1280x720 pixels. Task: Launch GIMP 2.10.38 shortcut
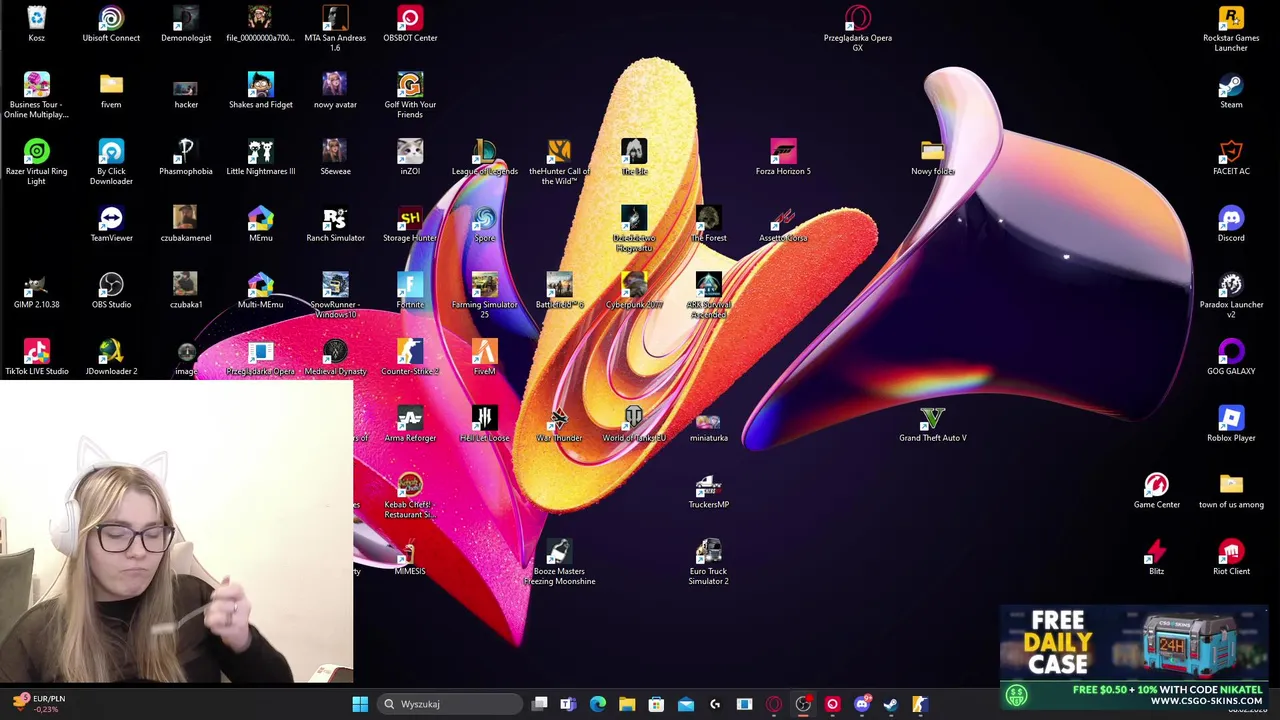coord(36,291)
